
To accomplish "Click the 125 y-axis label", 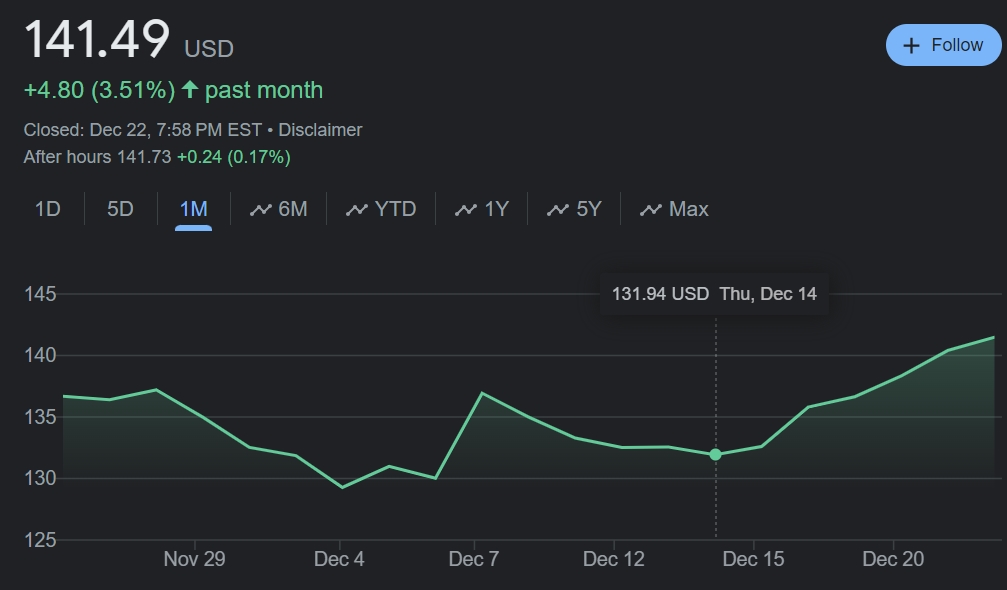I will point(40,540).
